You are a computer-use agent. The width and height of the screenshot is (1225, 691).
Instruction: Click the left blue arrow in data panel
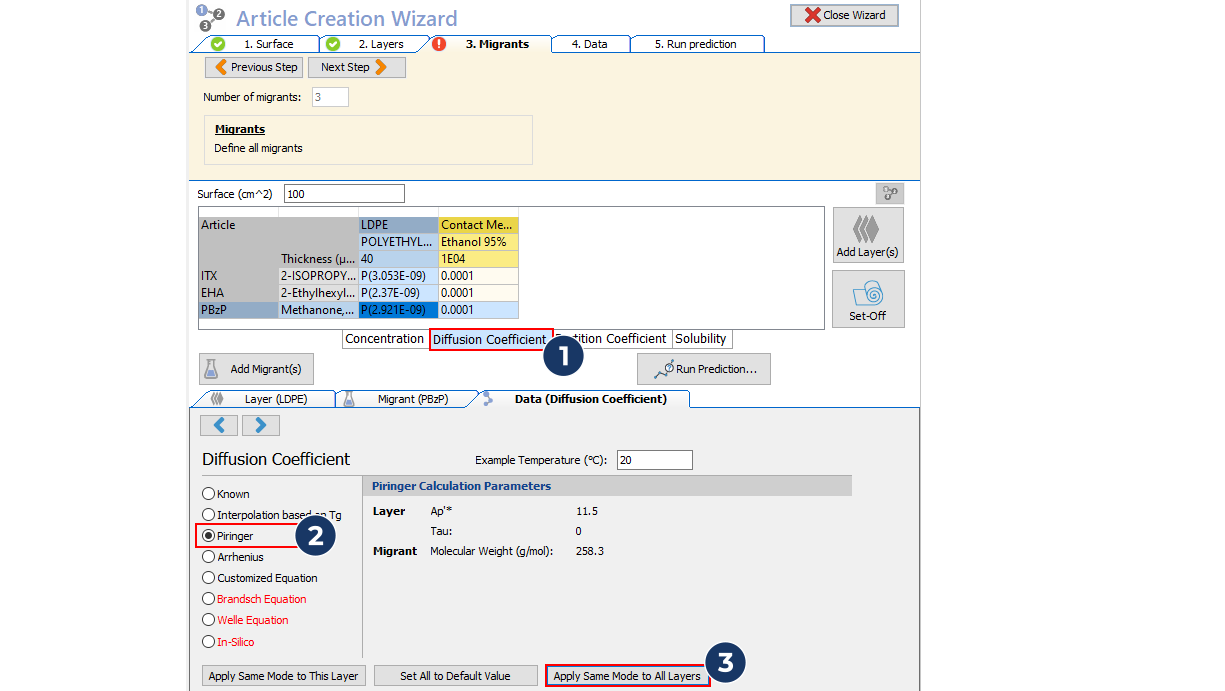tap(219, 425)
